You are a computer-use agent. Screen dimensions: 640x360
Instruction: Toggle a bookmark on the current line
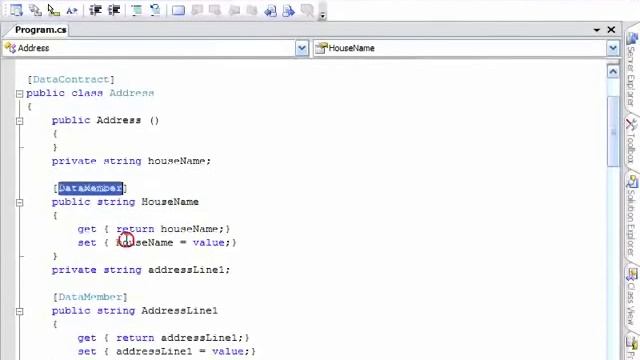tap(178, 10)
